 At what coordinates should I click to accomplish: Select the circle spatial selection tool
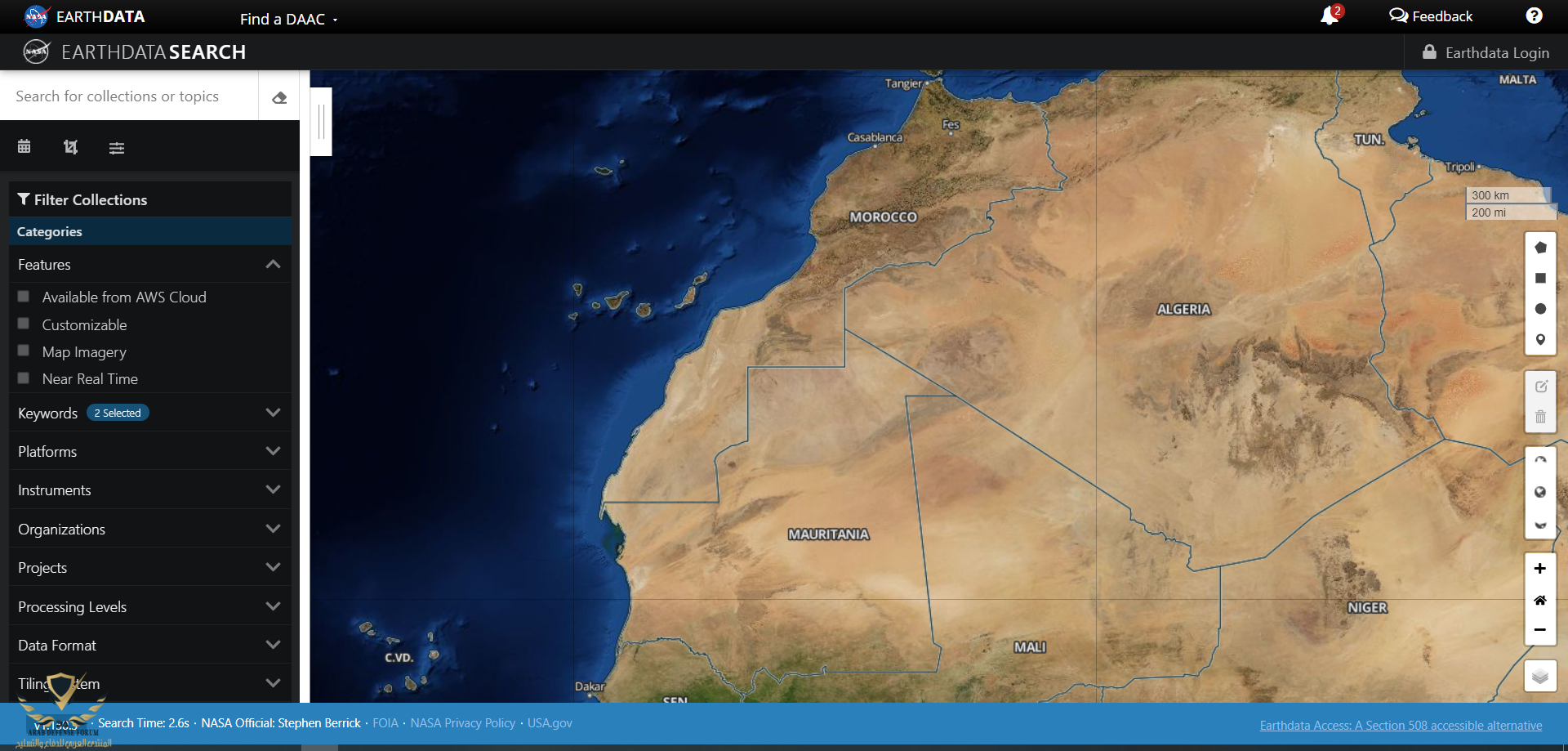1540,309
